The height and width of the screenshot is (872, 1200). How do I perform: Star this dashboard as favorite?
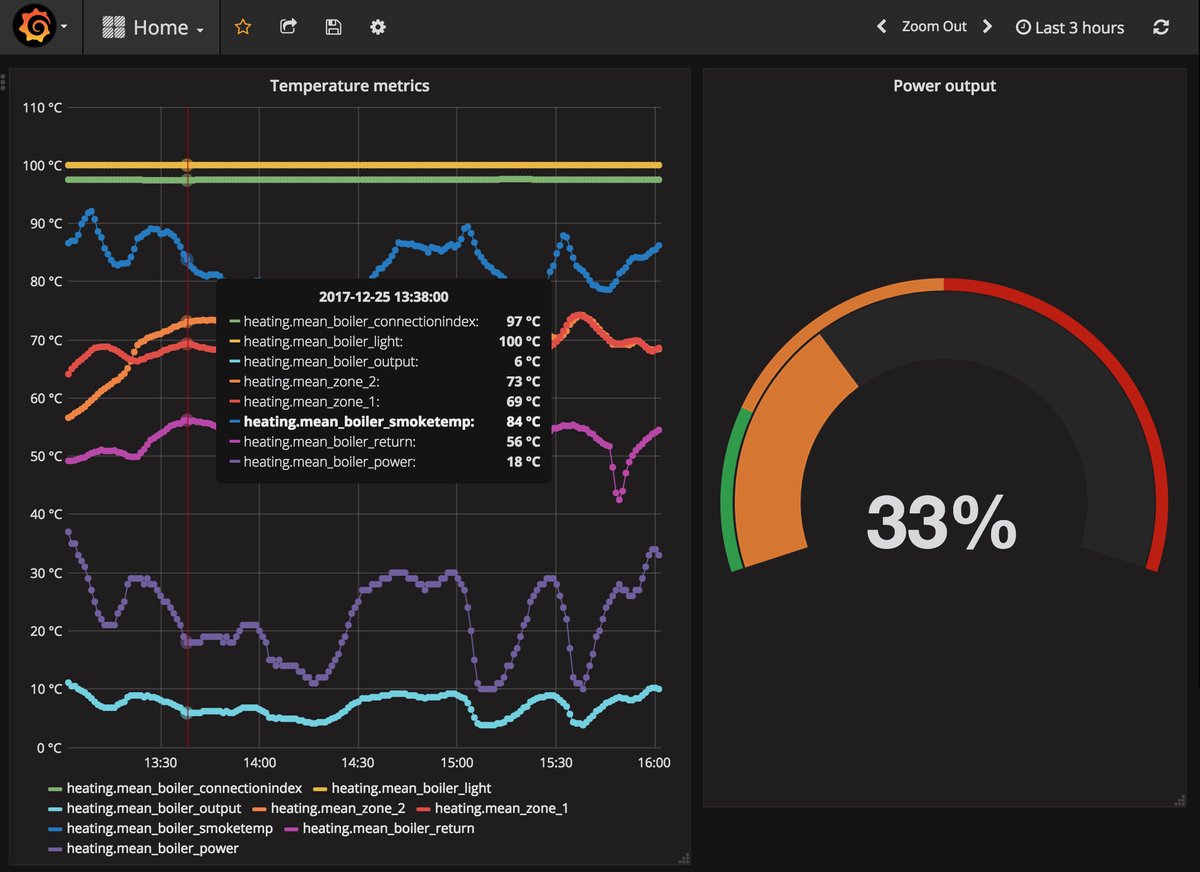[243, 27]
